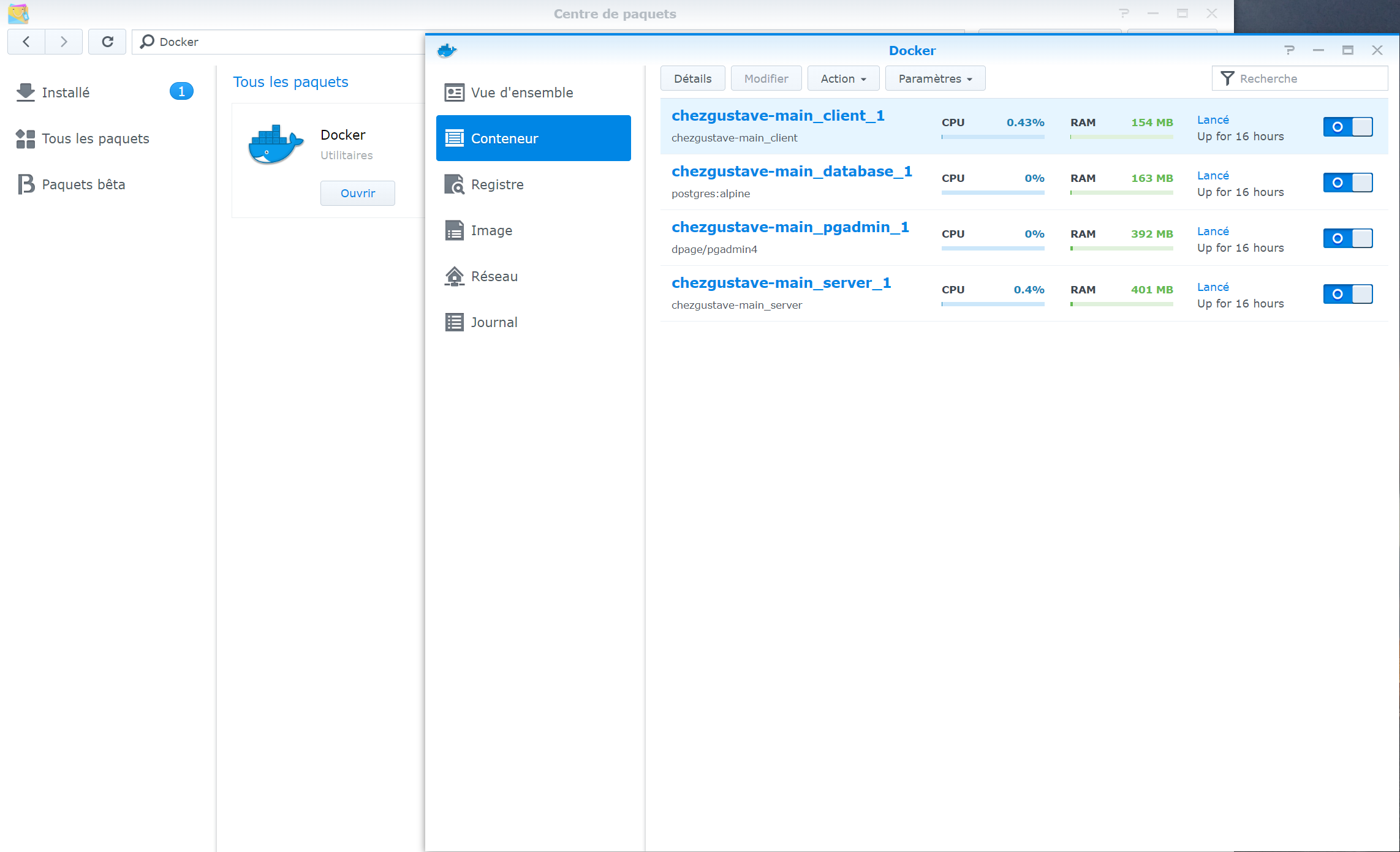Disable the chezgustave-main_server_1 container switch
The height and width of the screenshot is (852, 1400).
[1347, 294]
